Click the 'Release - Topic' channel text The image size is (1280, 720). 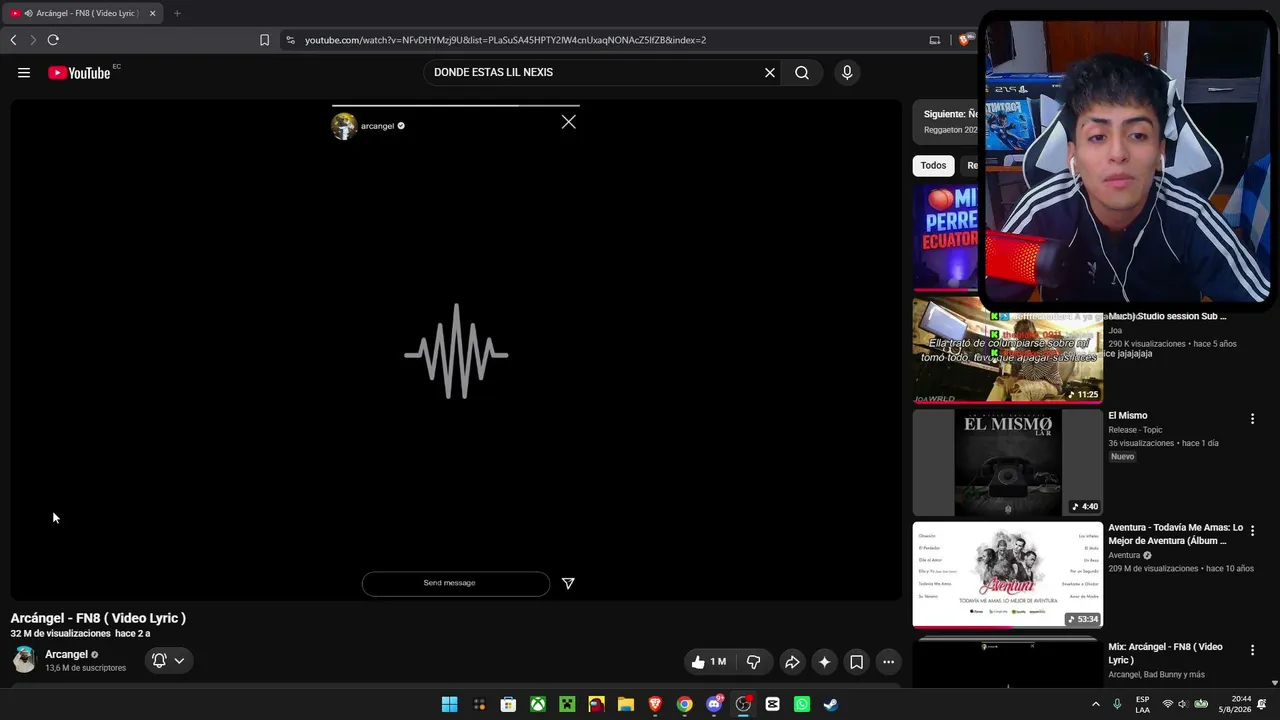[x=1135, y=430]
